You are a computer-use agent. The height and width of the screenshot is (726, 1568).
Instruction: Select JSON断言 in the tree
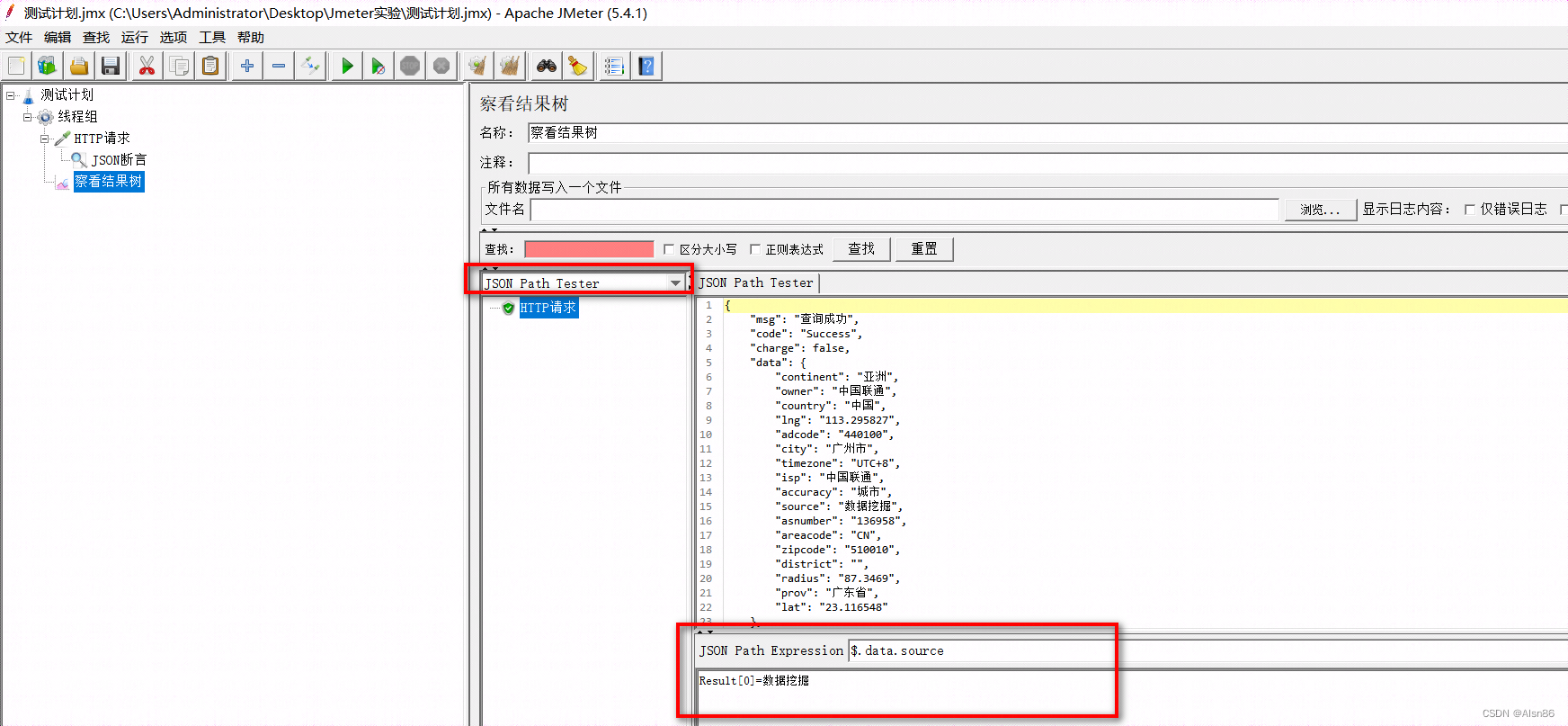point(119,160)
